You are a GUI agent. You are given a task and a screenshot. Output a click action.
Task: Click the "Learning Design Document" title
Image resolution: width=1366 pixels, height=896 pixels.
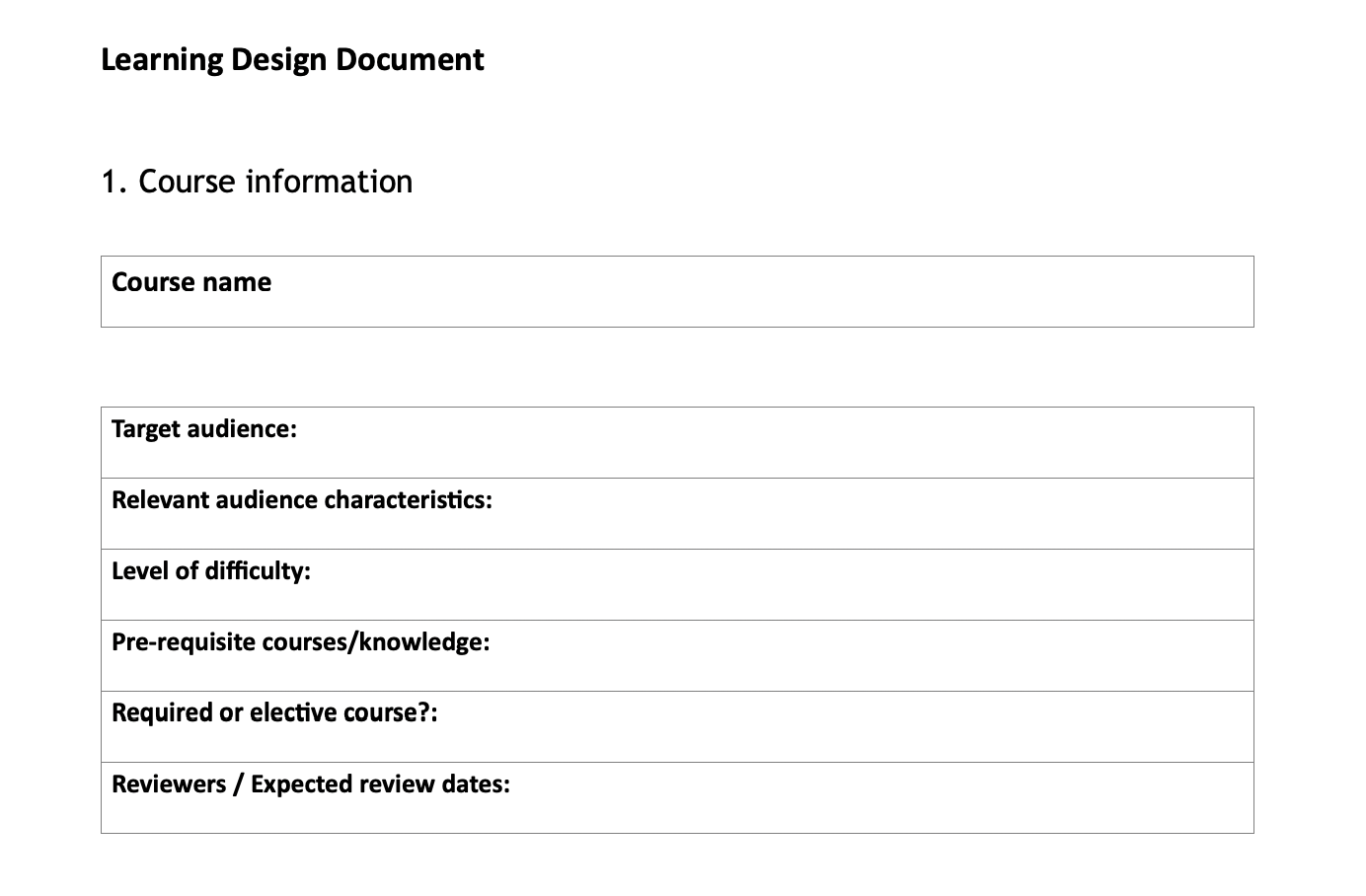tap(292, 60)
